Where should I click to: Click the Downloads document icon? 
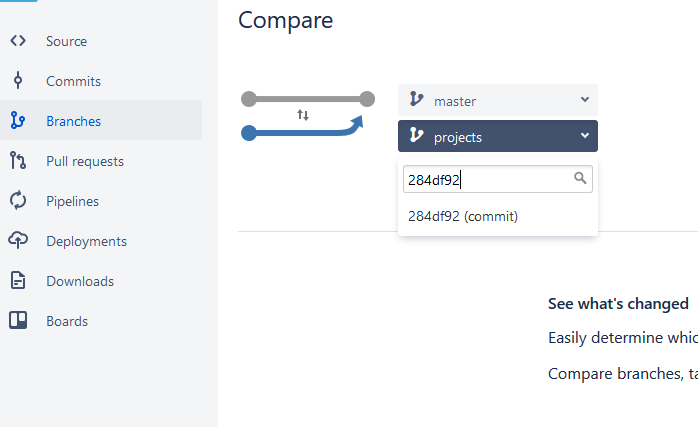(18, 281)
